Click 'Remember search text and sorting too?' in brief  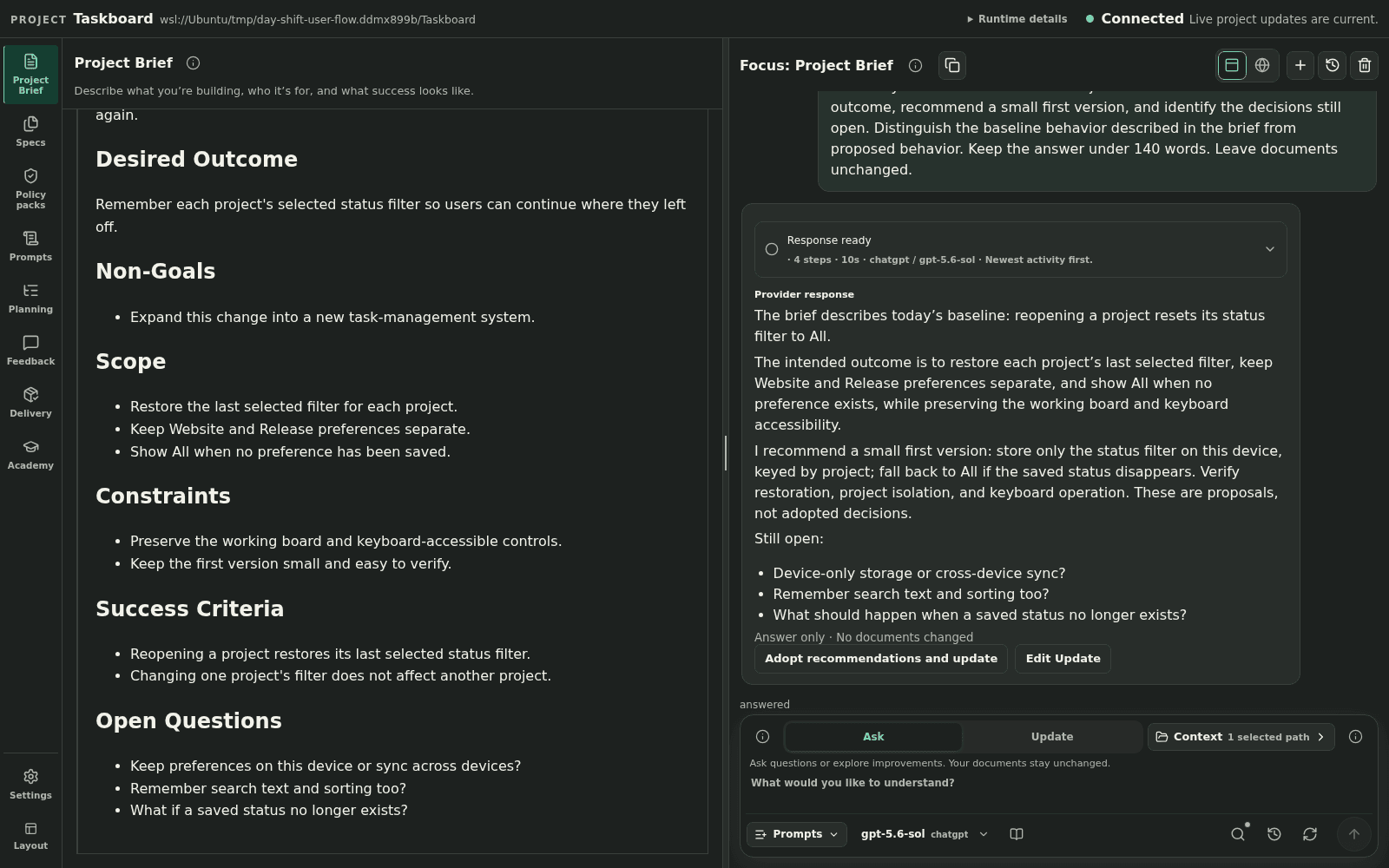(x=268, y=788)
